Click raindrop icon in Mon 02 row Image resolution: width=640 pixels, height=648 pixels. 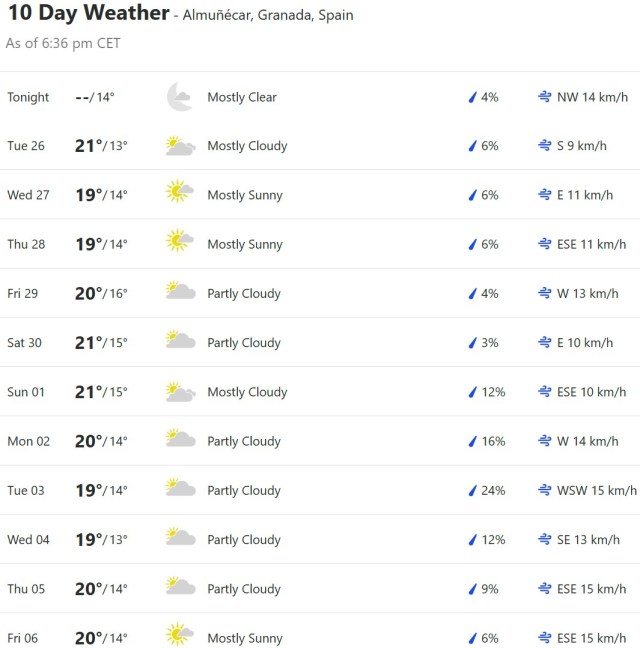pos(473,441)
